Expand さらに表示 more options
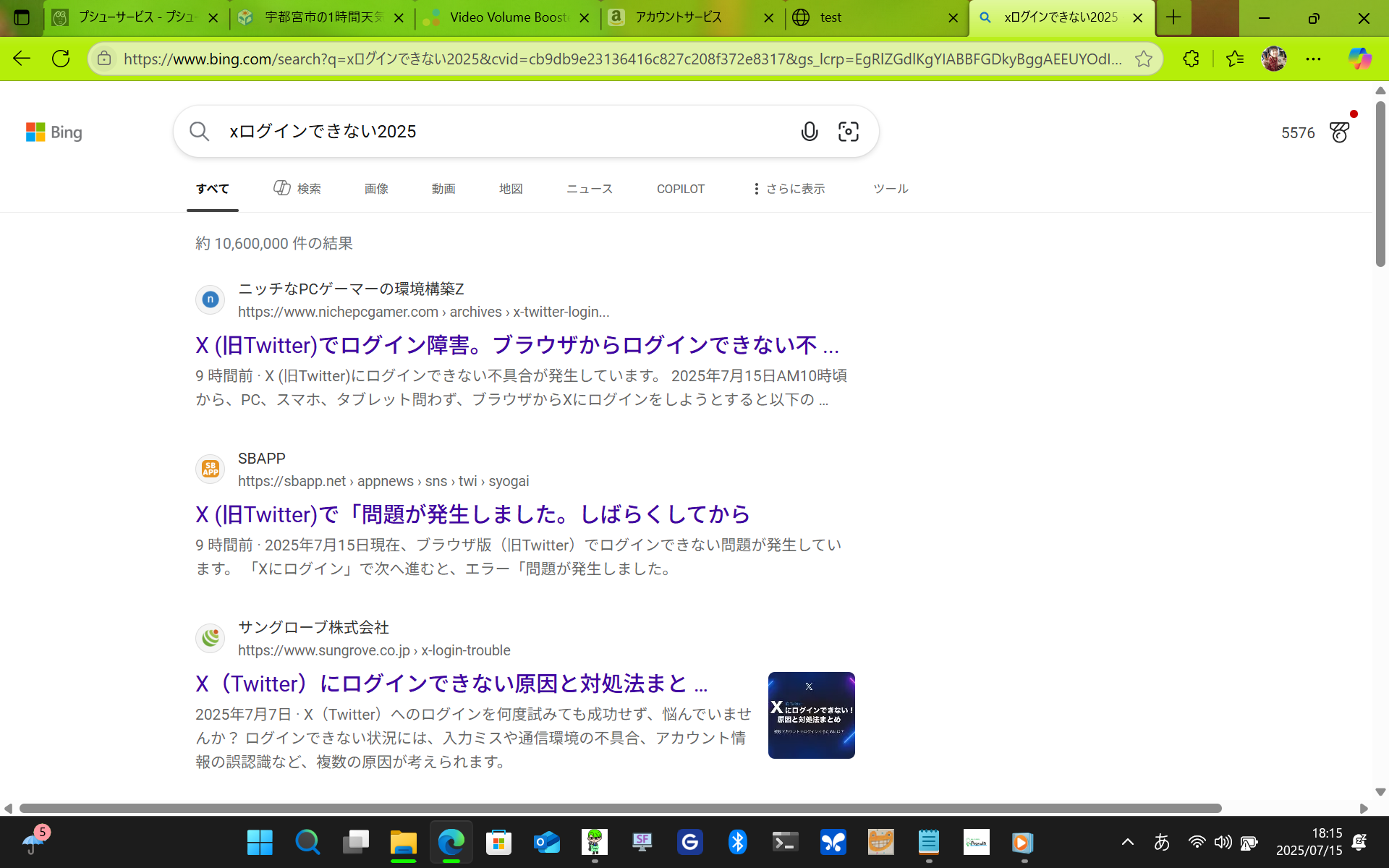Screen dimensions: 1389x868 789,189
